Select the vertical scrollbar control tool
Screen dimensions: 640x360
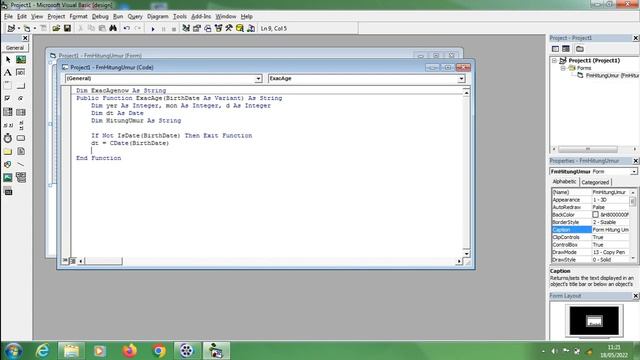click(x=21, y=125)
